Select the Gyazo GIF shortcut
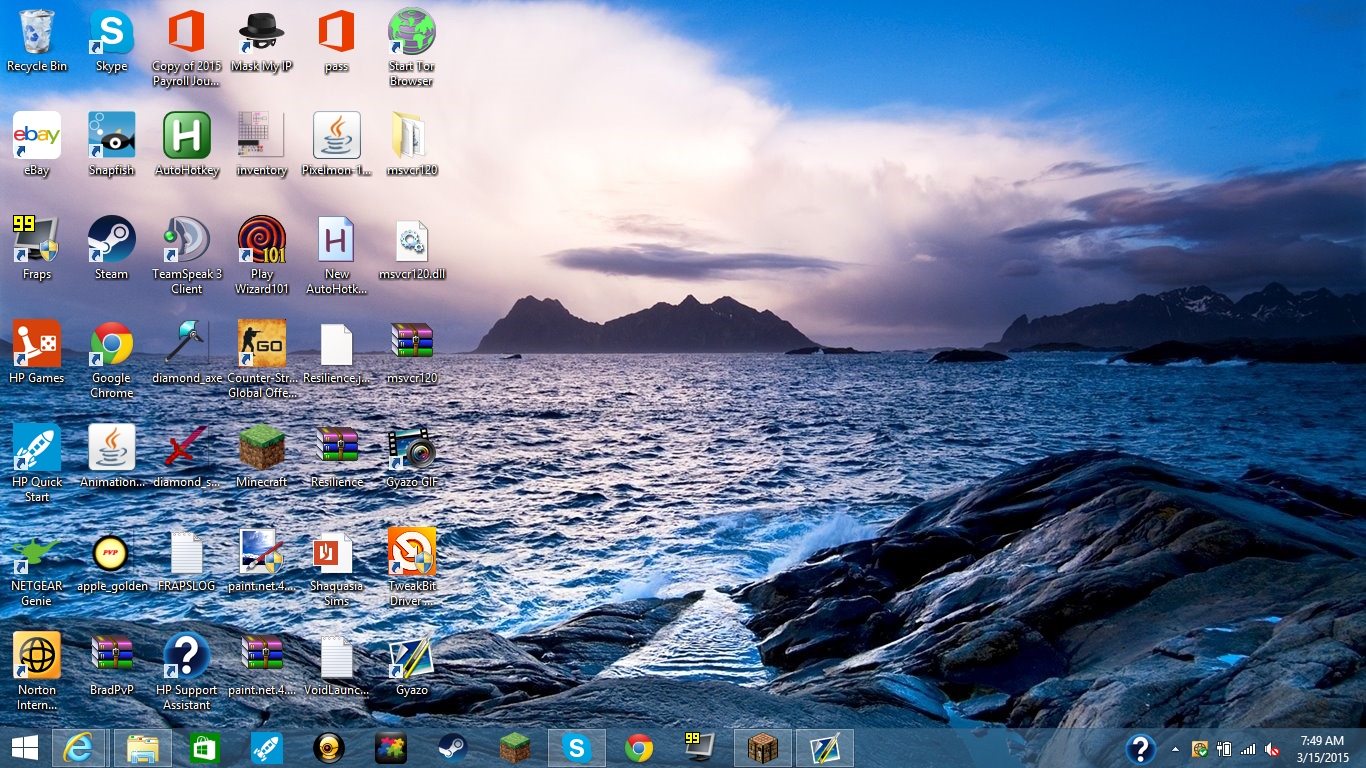The height and width of the screenshot is (768, 1366). tap(412, 456)
